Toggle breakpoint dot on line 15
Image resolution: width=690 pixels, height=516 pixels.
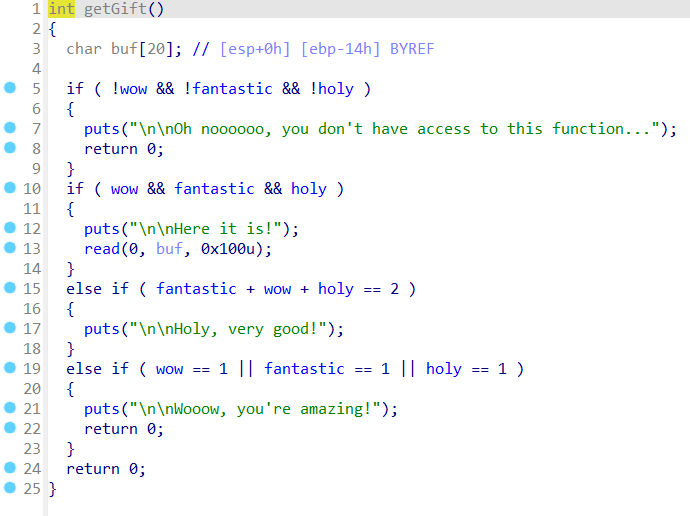(10, 288)
